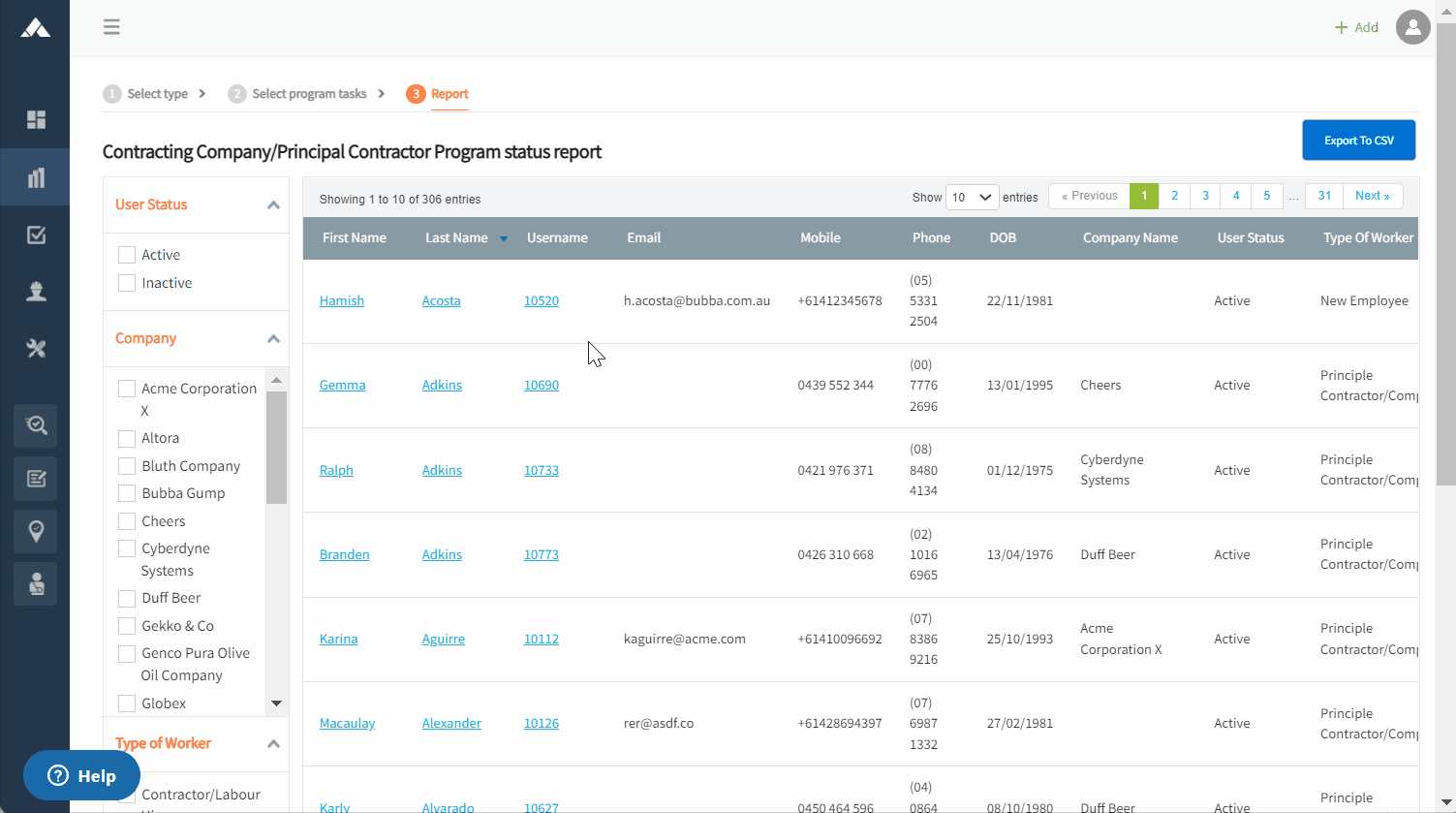Click the Export To CSV button
Image resolution: width=1456 pixels, height=813 pixels.
coord(1358,141)
